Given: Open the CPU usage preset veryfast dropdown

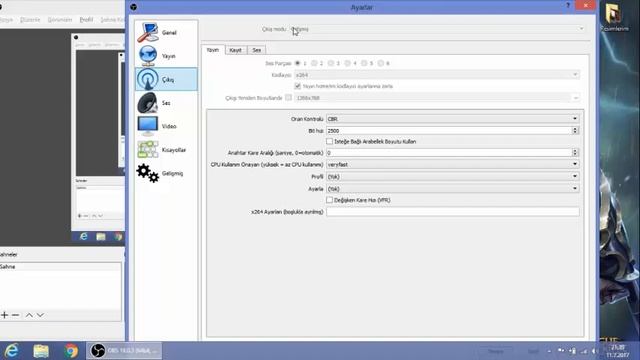Looking at the screenshot, I should coord(453,164).
